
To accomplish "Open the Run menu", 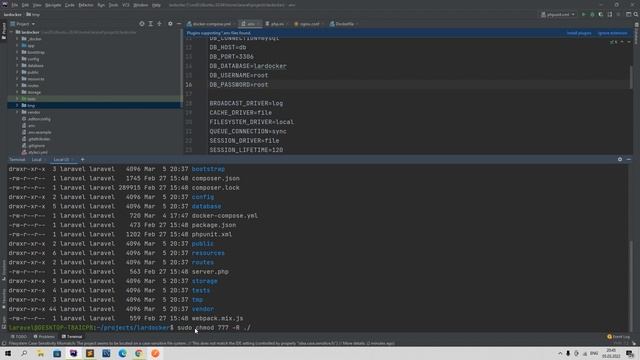I will (101, 5).
